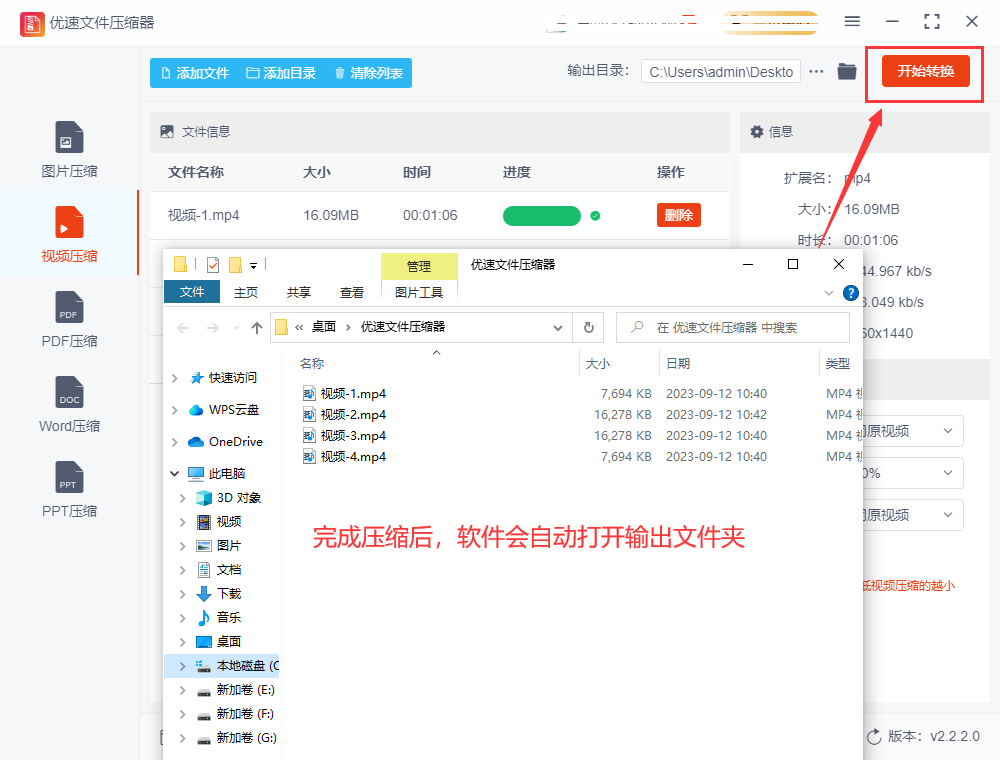Switch to the 查看 ribbon tab

click(x=351, y=292)
